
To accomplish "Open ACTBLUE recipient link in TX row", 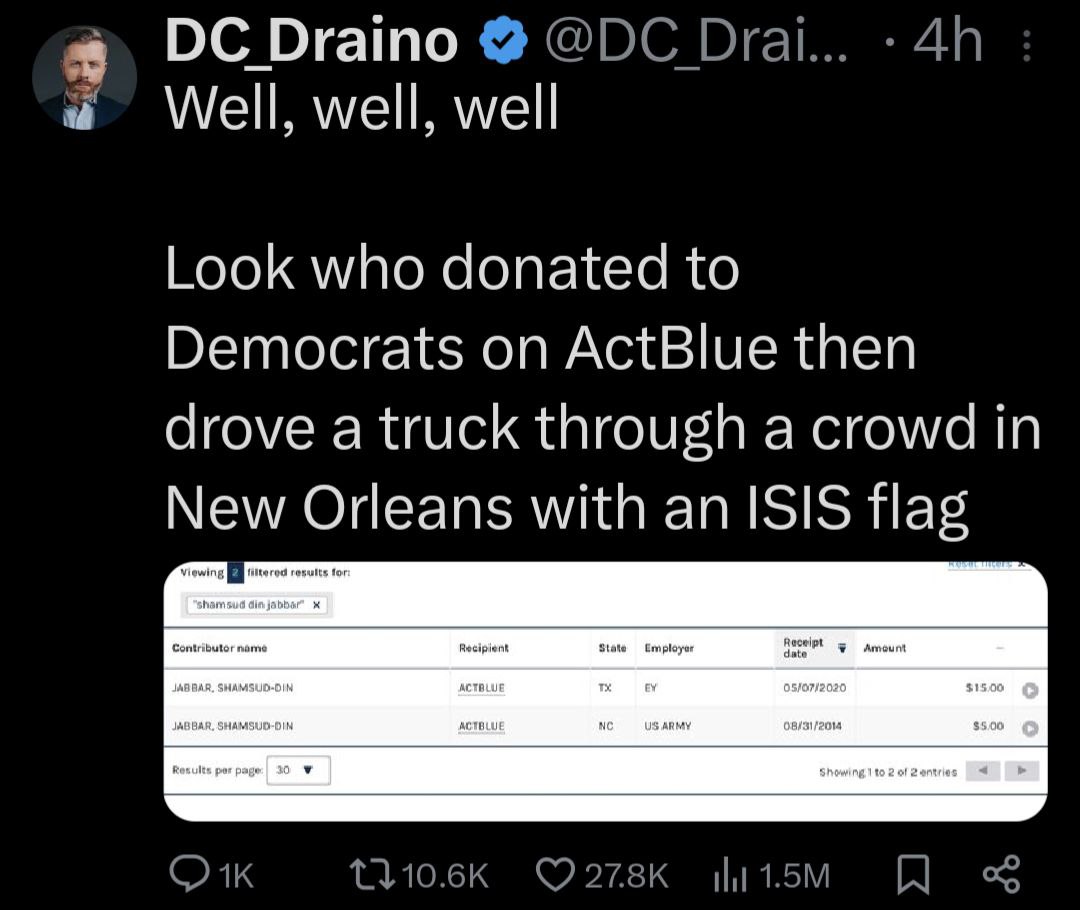I will (481, 688).
